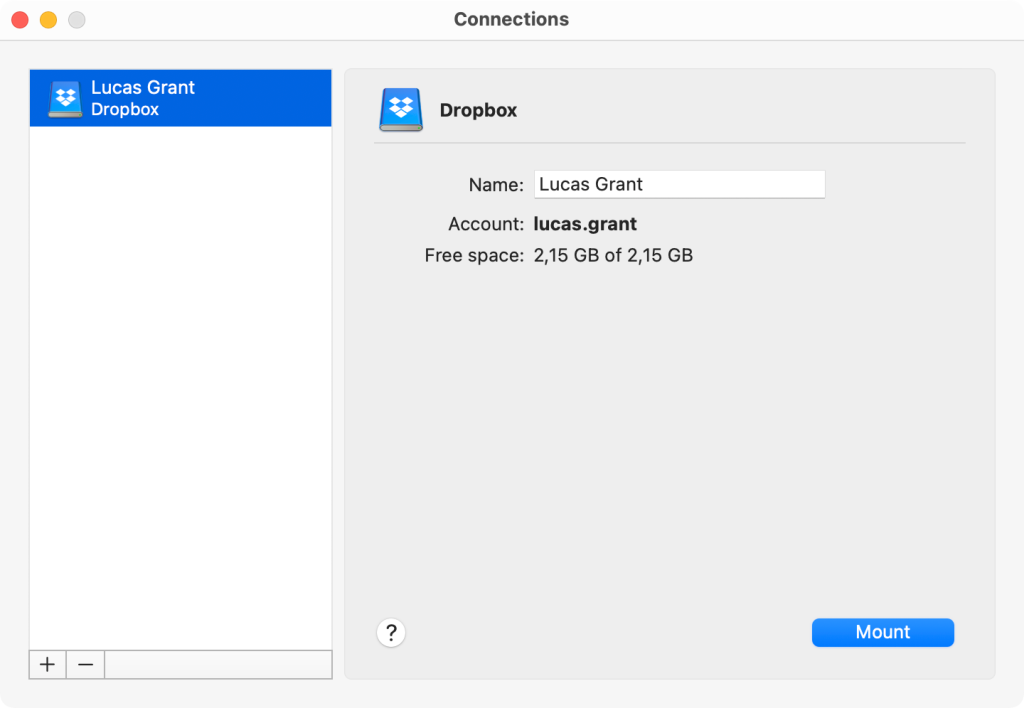Viewport: 1024px width, 708px height.
Task: Click the details panel background area
Action: click(x=670, y=430)
